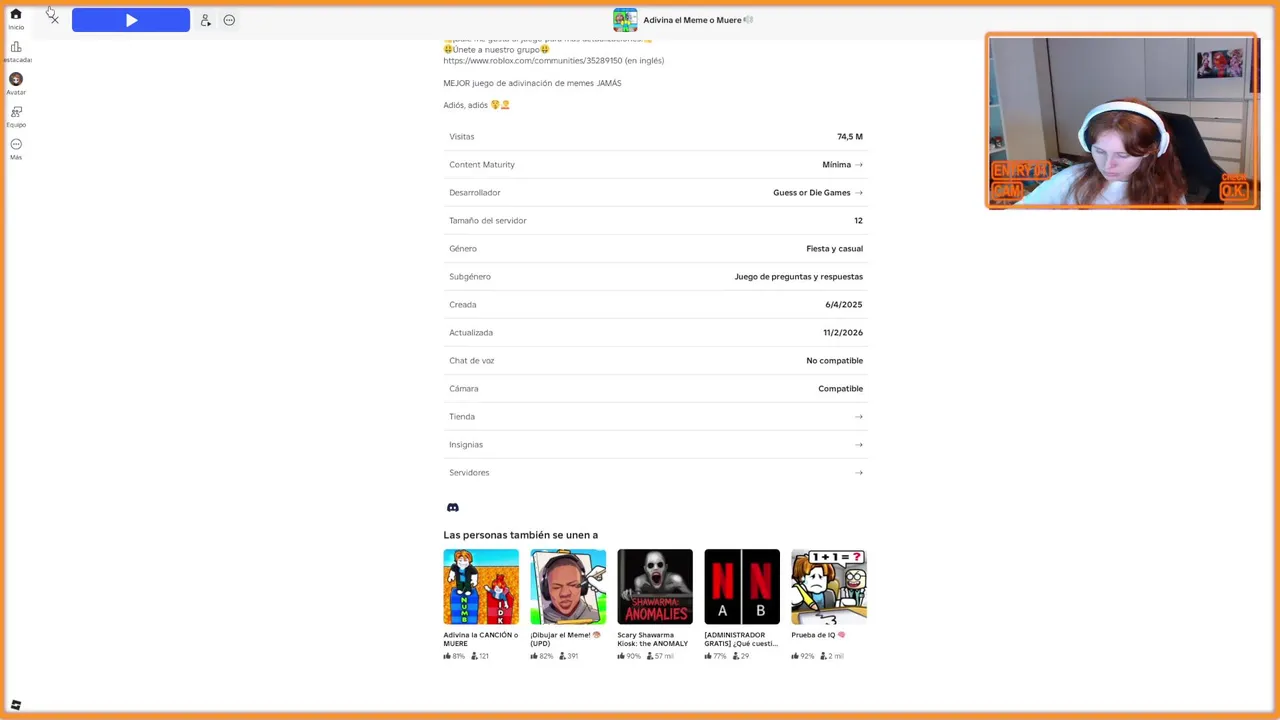Click the Adivina el Meme header game icon
Viewport: 1280px width, 720px height.
tap(625, 20)
